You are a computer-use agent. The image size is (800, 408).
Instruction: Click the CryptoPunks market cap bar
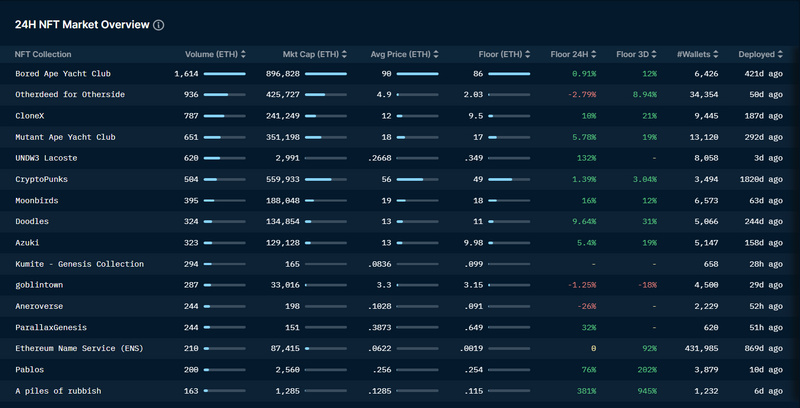[x=325, y=179]
